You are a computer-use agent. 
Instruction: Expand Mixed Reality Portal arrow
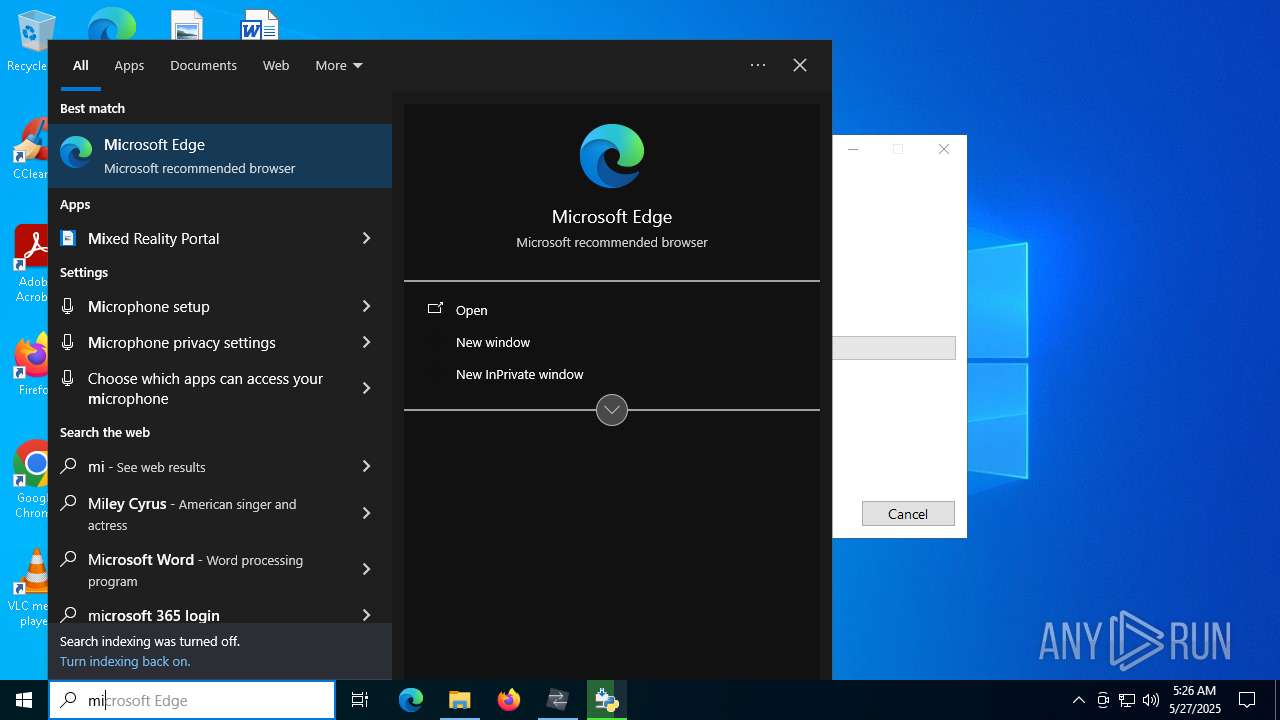coord(366,238)
